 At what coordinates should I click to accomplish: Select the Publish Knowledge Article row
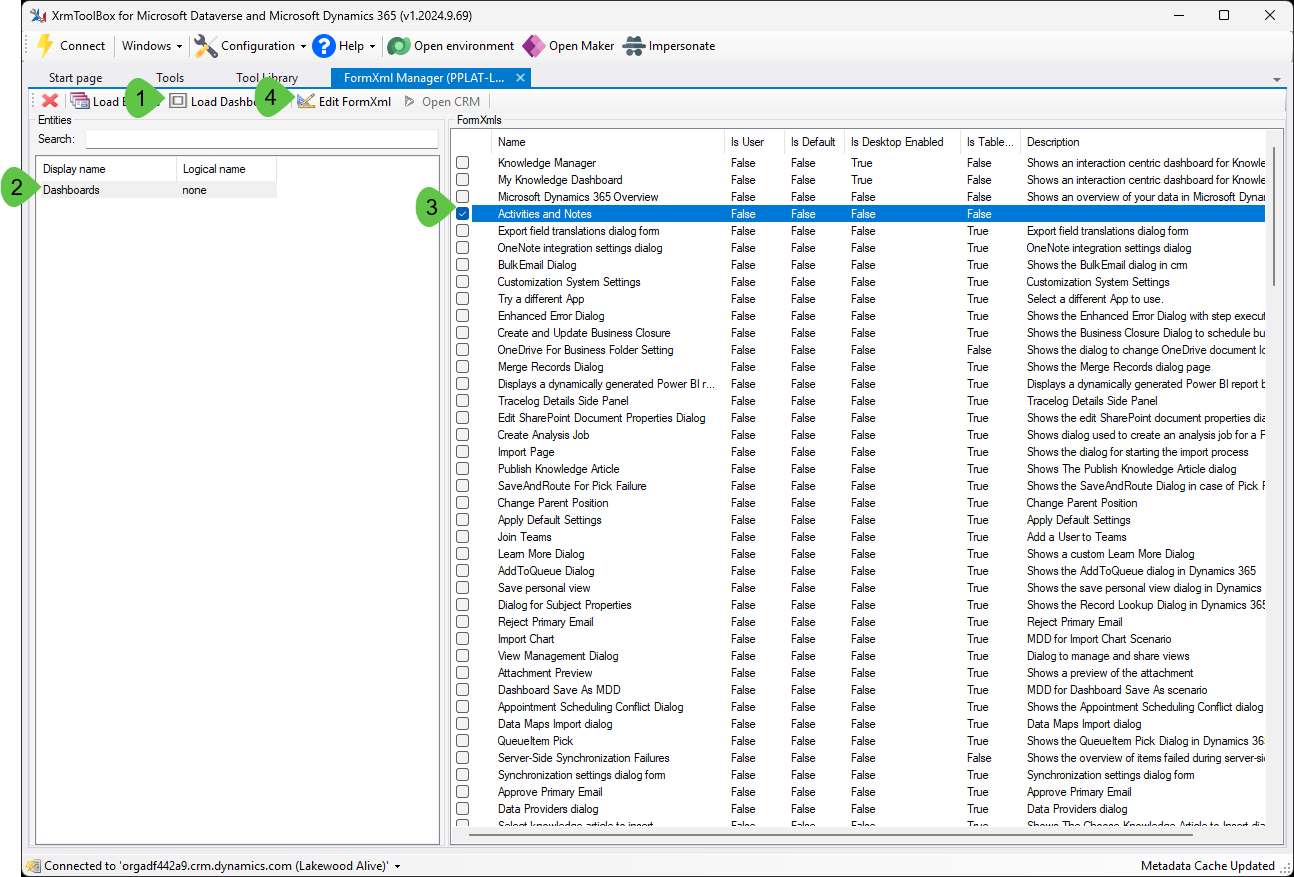click(x=860, y=469)
